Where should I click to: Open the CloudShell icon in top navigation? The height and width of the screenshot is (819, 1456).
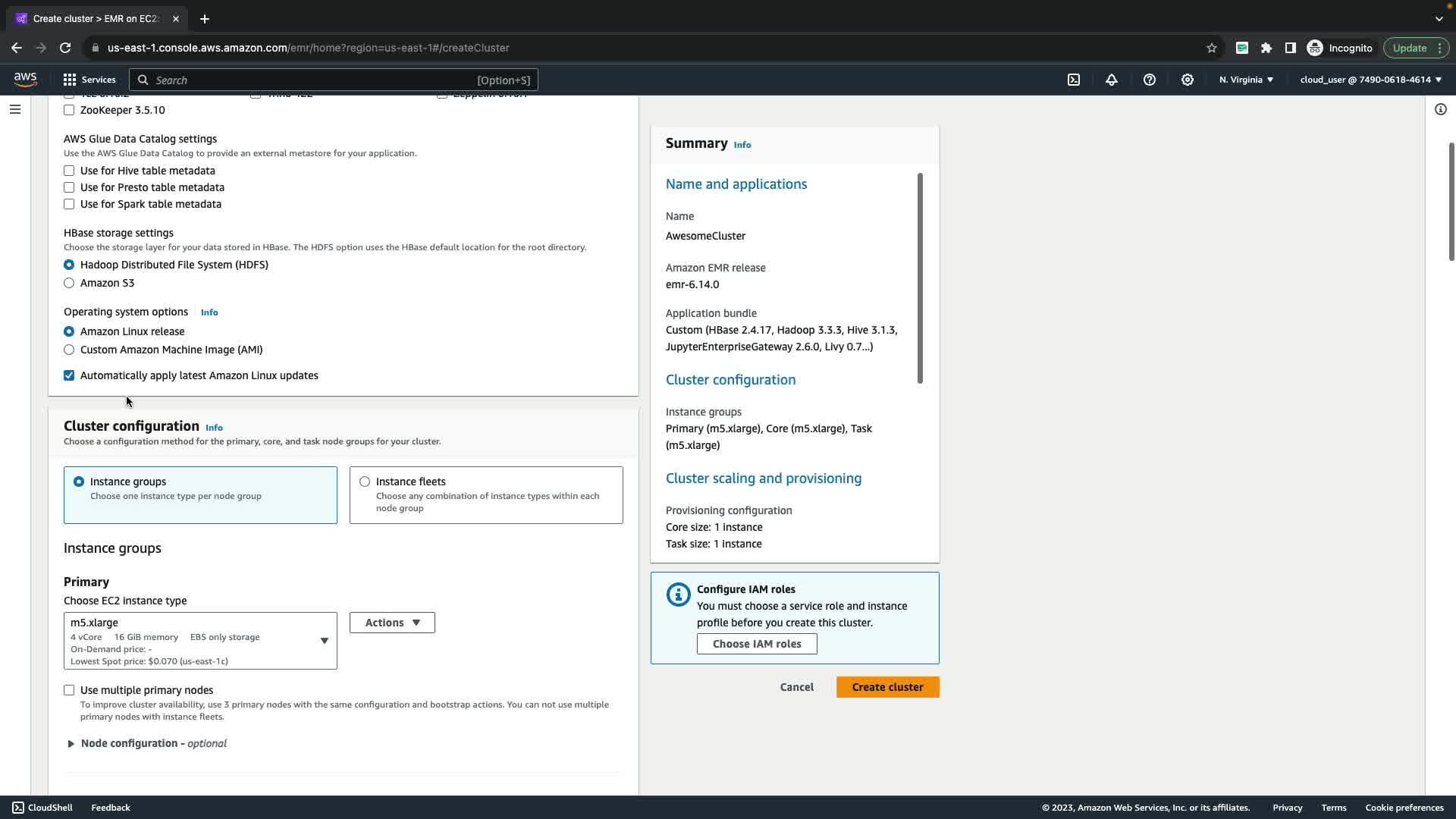point(1074,80)
